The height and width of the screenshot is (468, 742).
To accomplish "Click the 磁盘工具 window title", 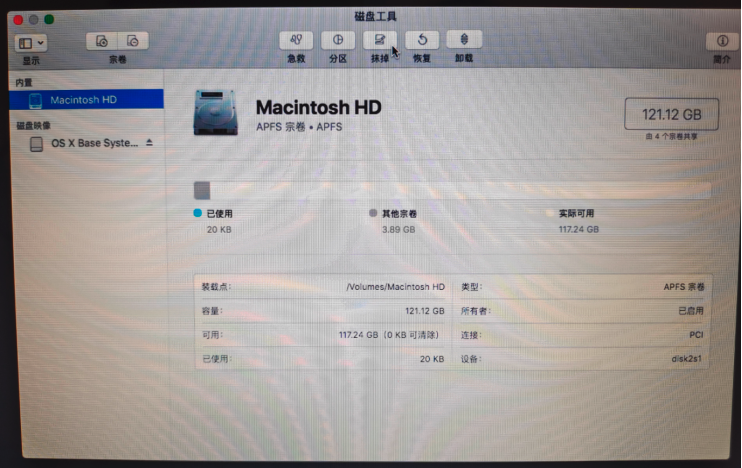I will (375, 17).
